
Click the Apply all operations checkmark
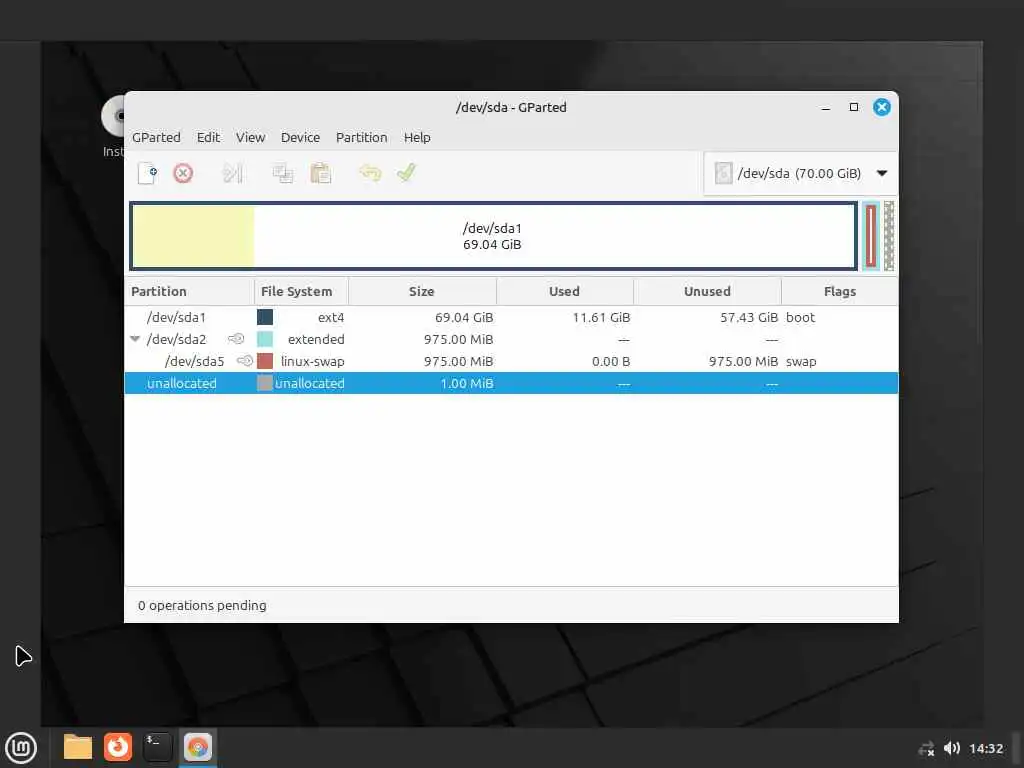[x=406, y=172]
